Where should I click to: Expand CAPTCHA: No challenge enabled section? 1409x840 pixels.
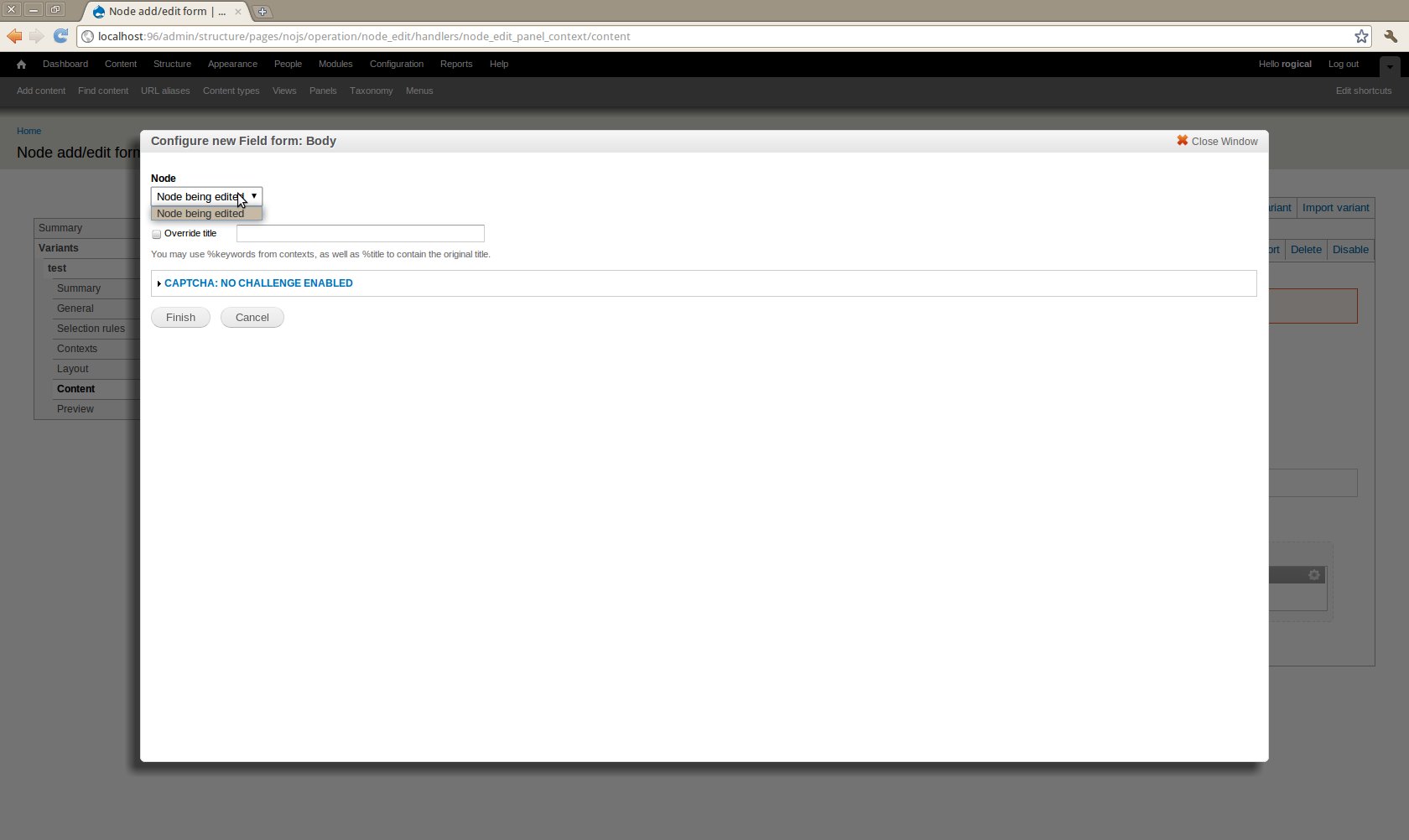click(258, 283)
